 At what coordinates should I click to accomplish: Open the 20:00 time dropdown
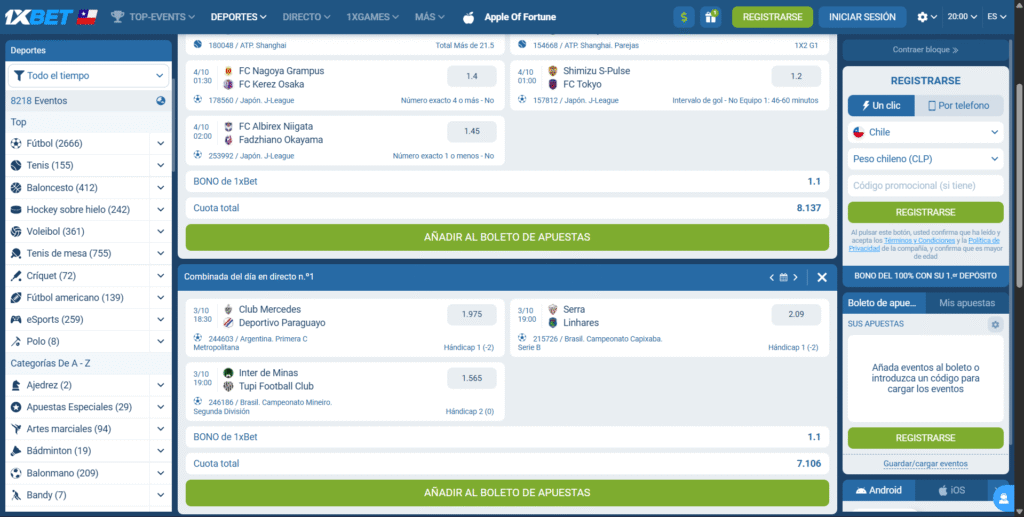click(x=963, y=17)
